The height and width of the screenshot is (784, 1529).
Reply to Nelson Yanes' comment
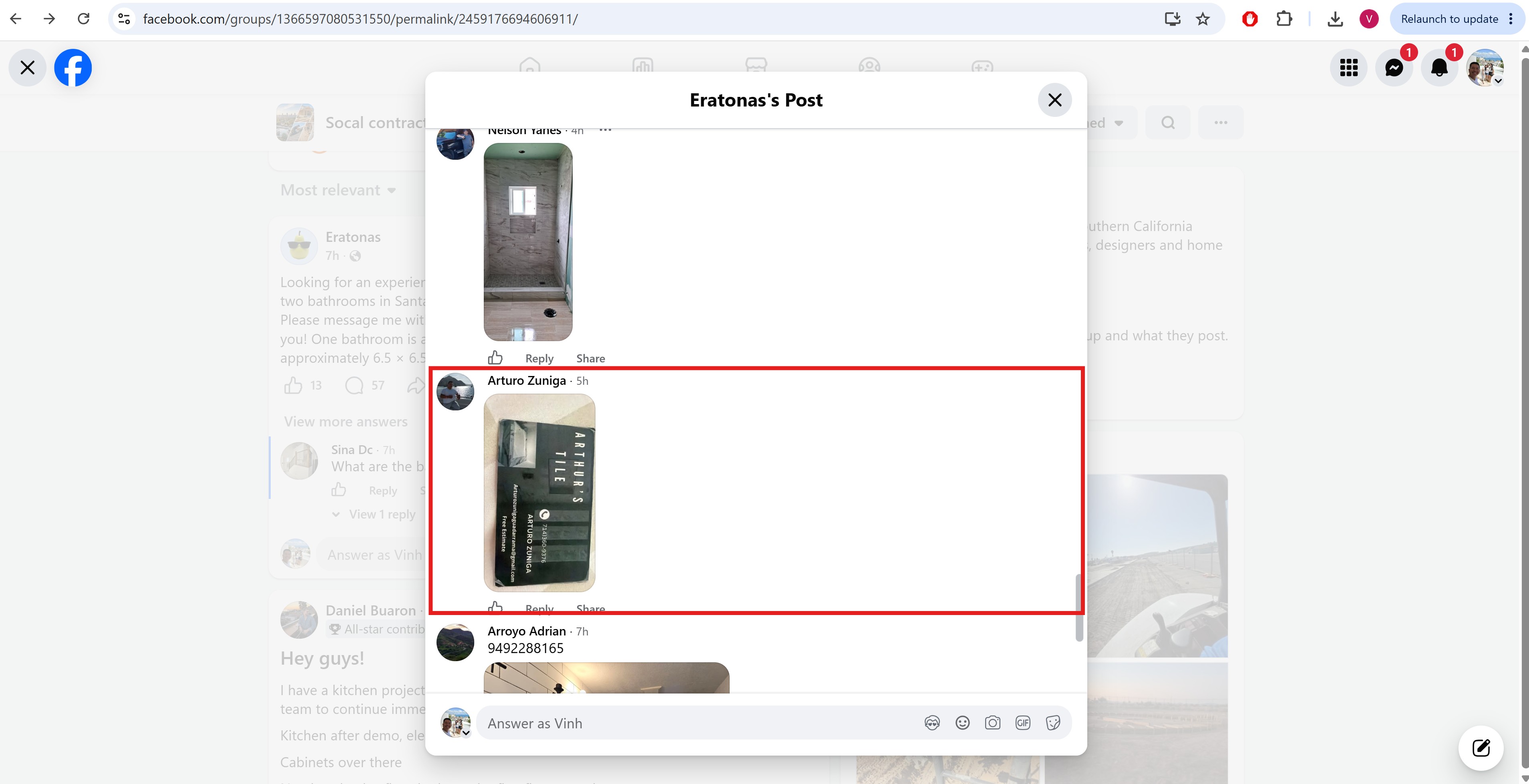pyautogui.click(x=539, y=358)
